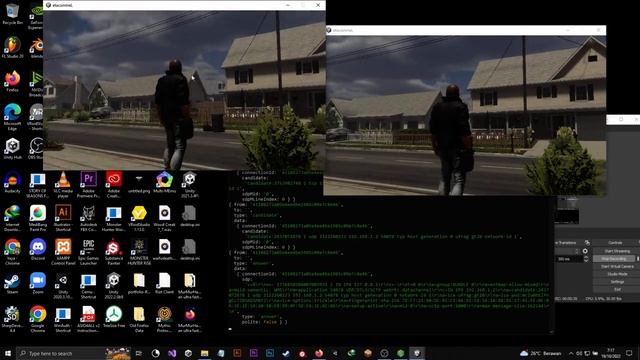Click the weather widget on taskbar
Screen dimensions: 640x360
pos(542,353)
